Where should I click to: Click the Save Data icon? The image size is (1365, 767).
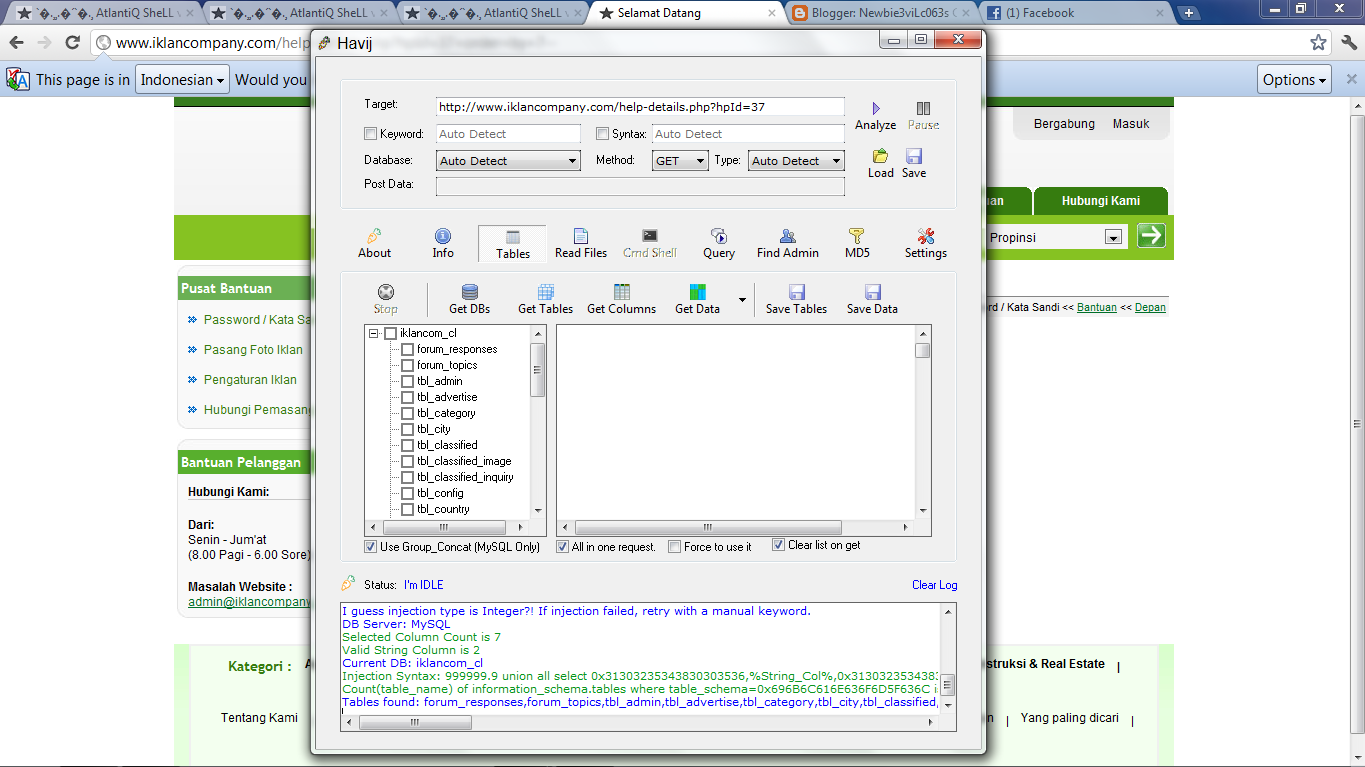pyautogui.click(x=873, y=292)
